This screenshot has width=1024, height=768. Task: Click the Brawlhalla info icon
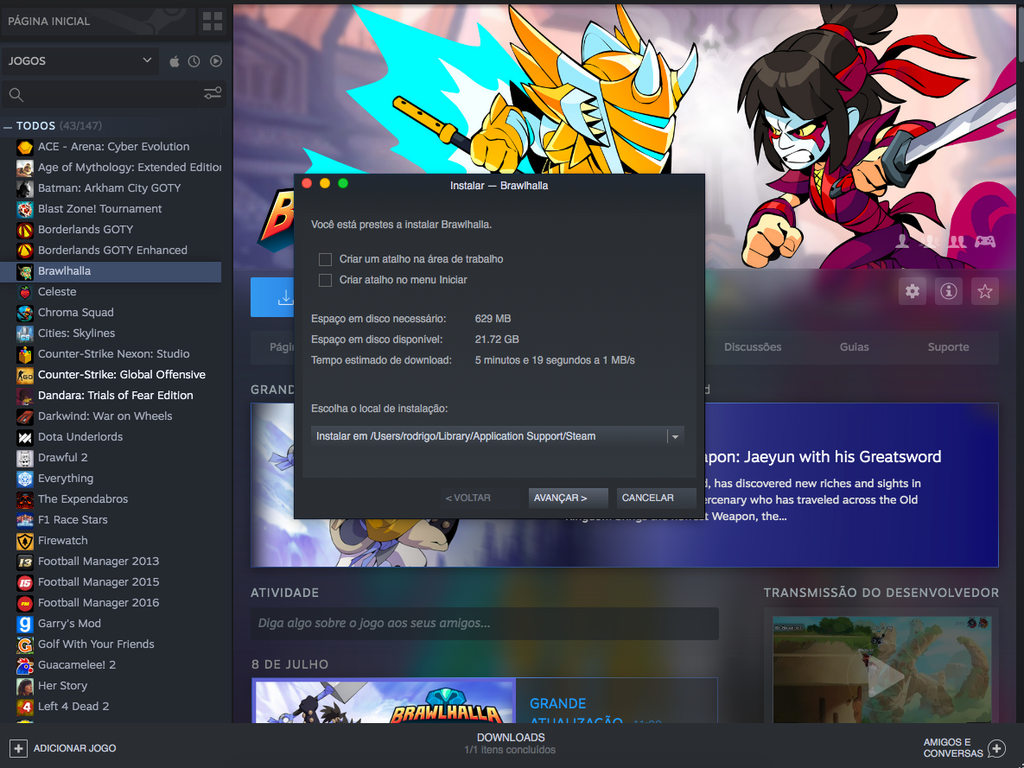click(948, 291)
